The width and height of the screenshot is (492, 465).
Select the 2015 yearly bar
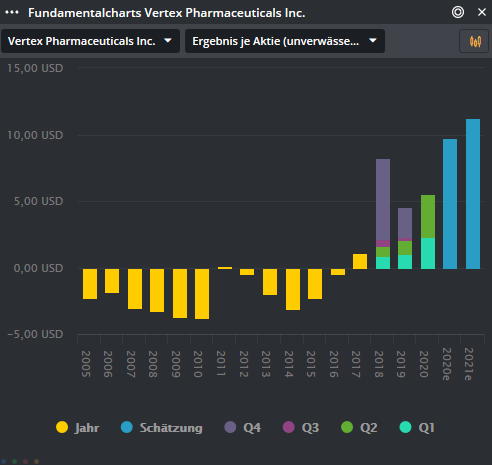pyautogui.click(x=315, y=284)
